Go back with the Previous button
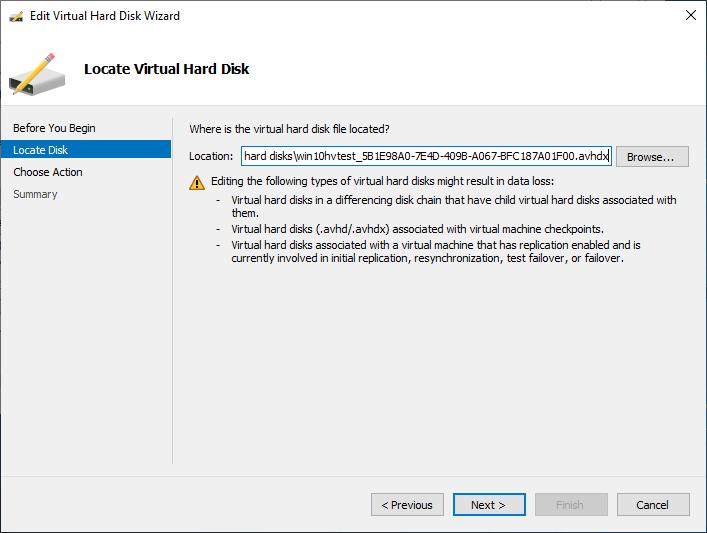 tap(407, 505)
